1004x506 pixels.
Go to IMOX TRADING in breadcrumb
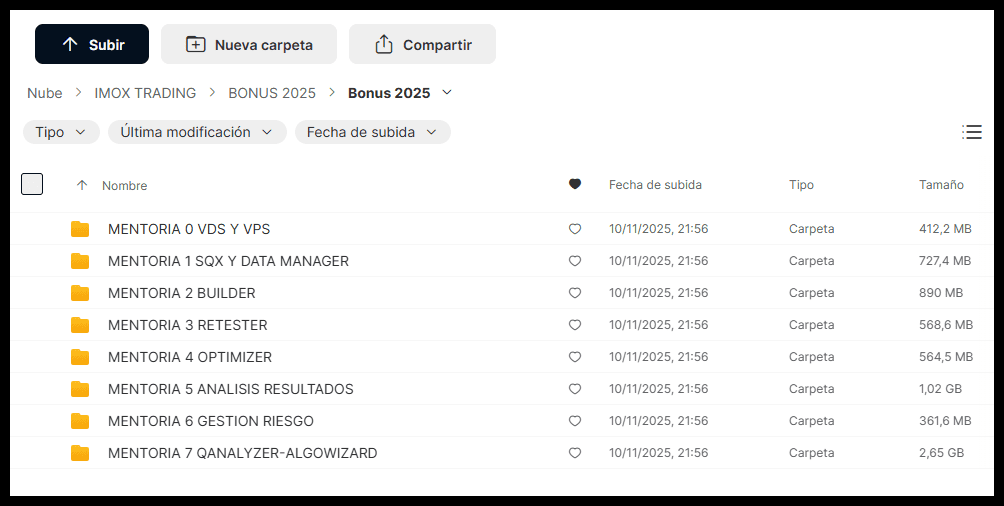tap(145, 93)
